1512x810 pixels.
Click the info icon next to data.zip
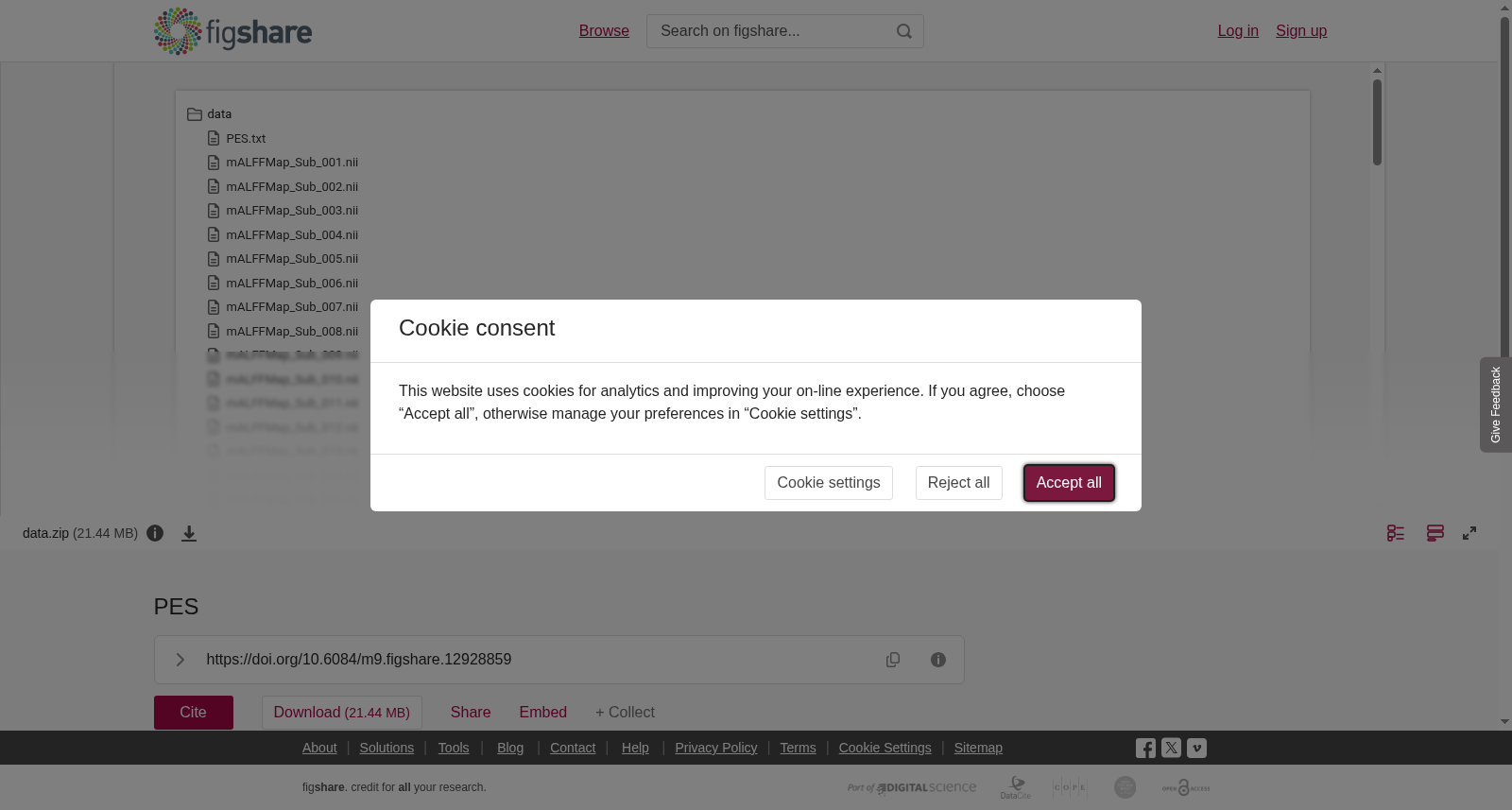pos(155,533)
